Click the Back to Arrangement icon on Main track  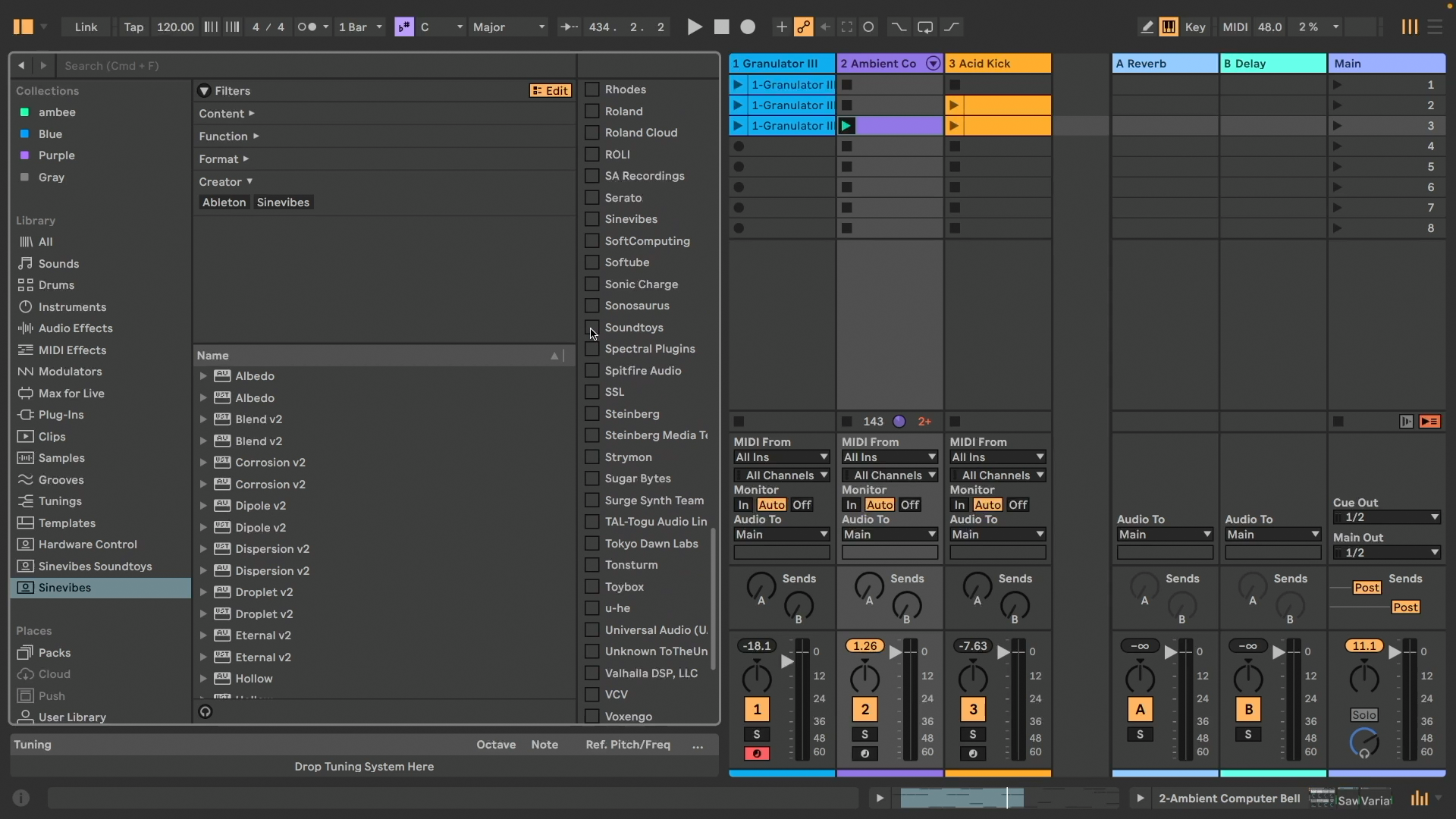pos(1429,421)
